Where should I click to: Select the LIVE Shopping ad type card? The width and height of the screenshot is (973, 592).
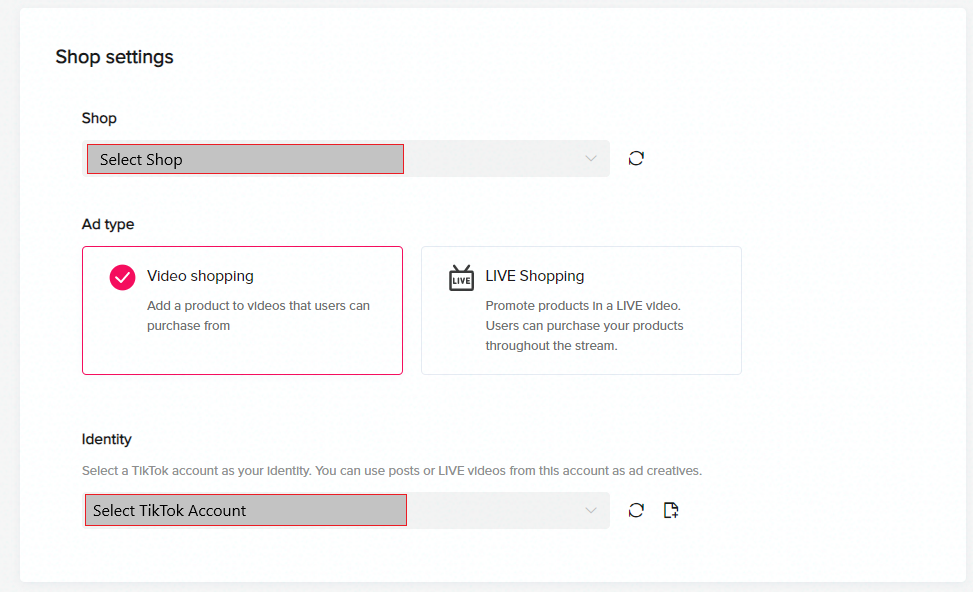(581, 310)
